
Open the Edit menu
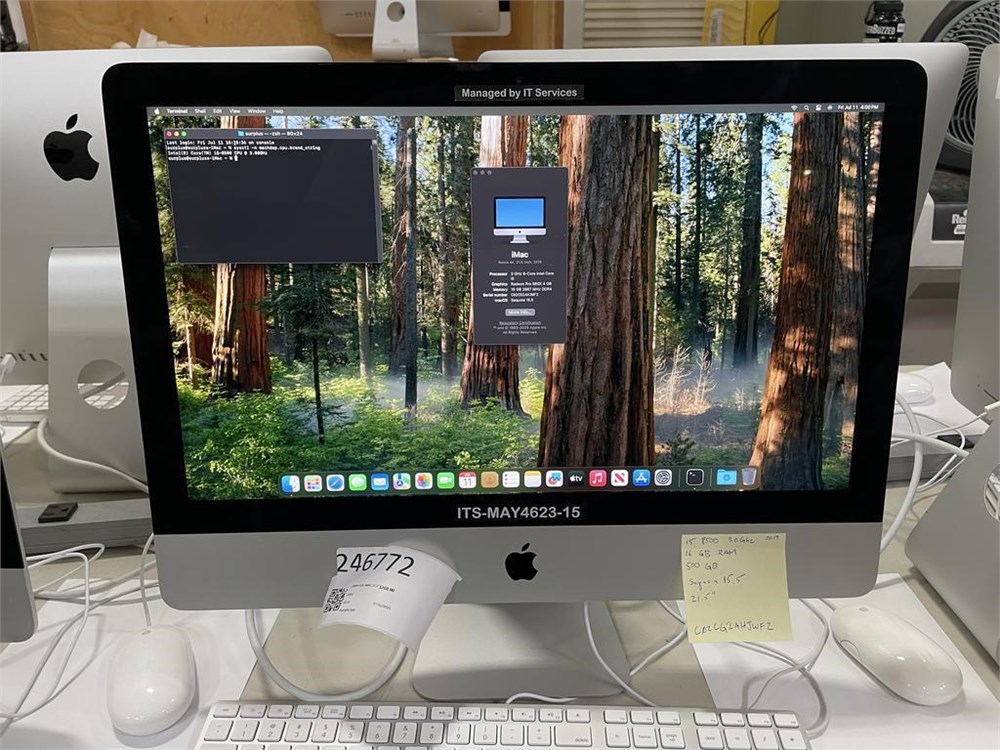[x=217, y=111]
